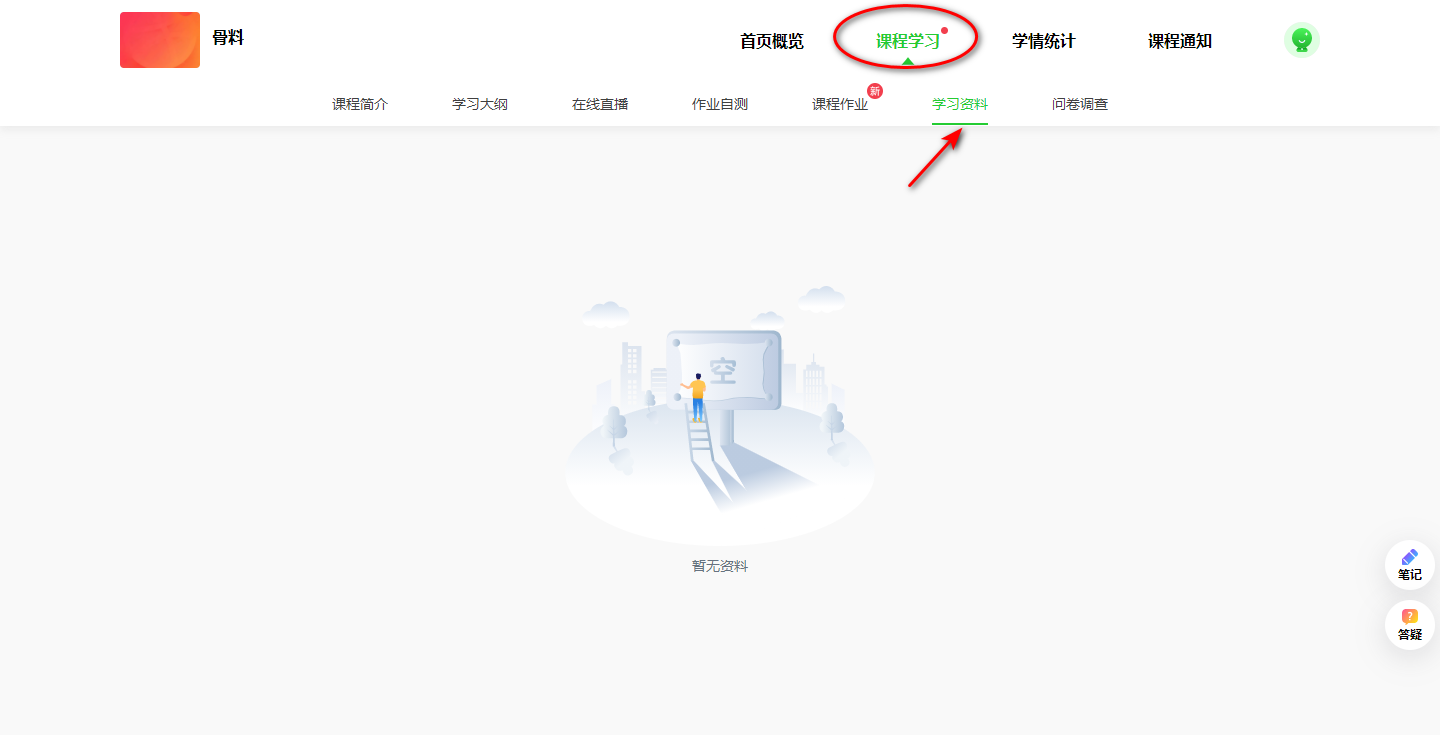Switch to the 学习大纲 tab
Image resolution: width=1440 pixels, height=735 pixels.
click(x=480, y=104)
